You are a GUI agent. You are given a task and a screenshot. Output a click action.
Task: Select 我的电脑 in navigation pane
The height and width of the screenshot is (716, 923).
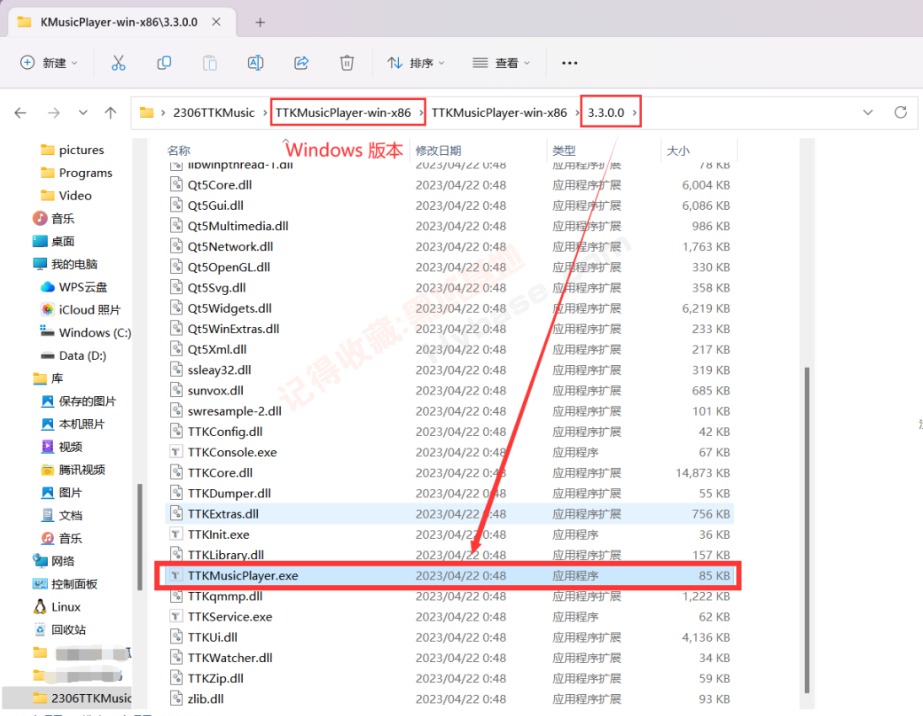tap(74, 264)
